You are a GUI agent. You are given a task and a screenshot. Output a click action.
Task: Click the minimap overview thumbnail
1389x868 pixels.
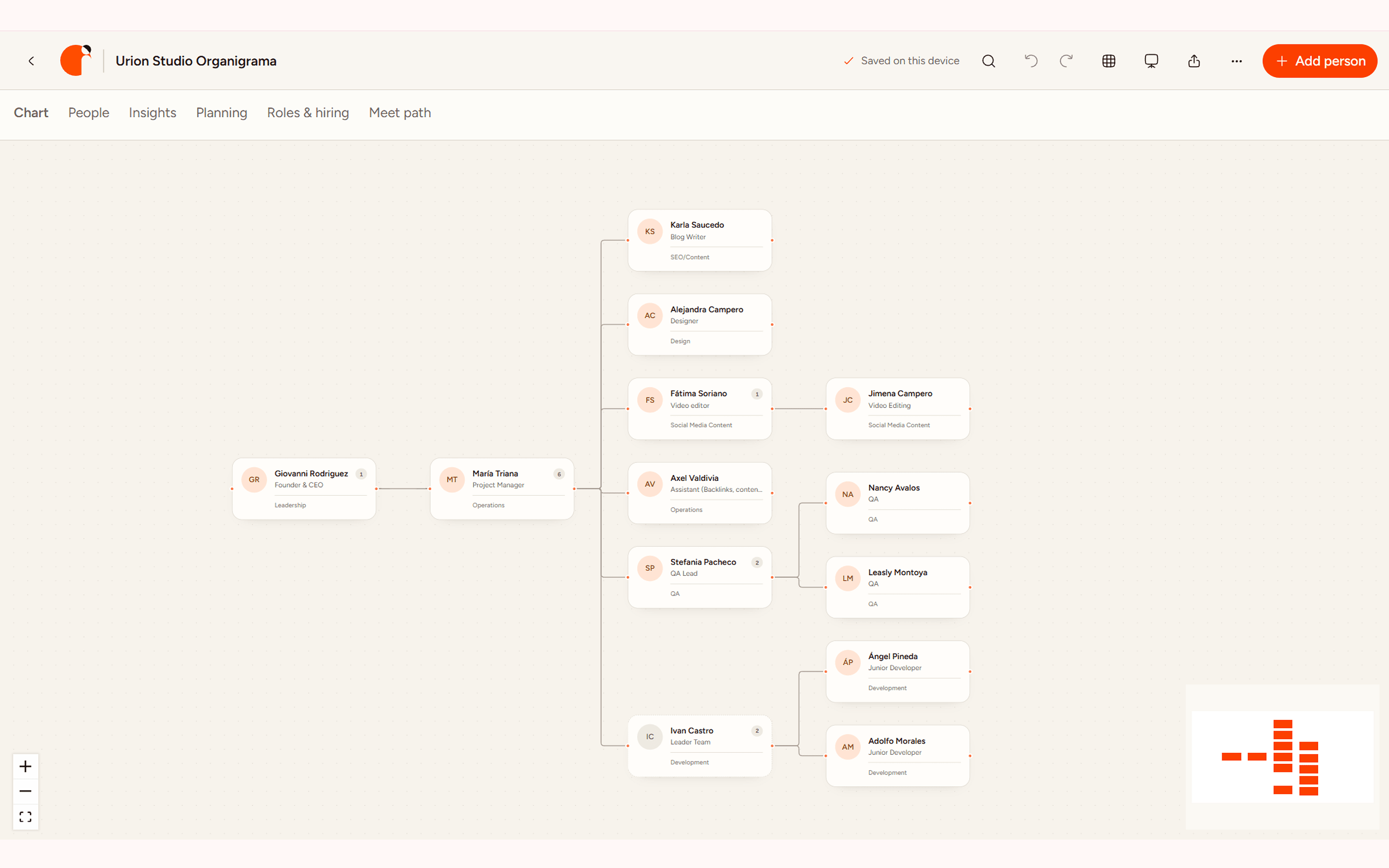(x=1282, y=756)
